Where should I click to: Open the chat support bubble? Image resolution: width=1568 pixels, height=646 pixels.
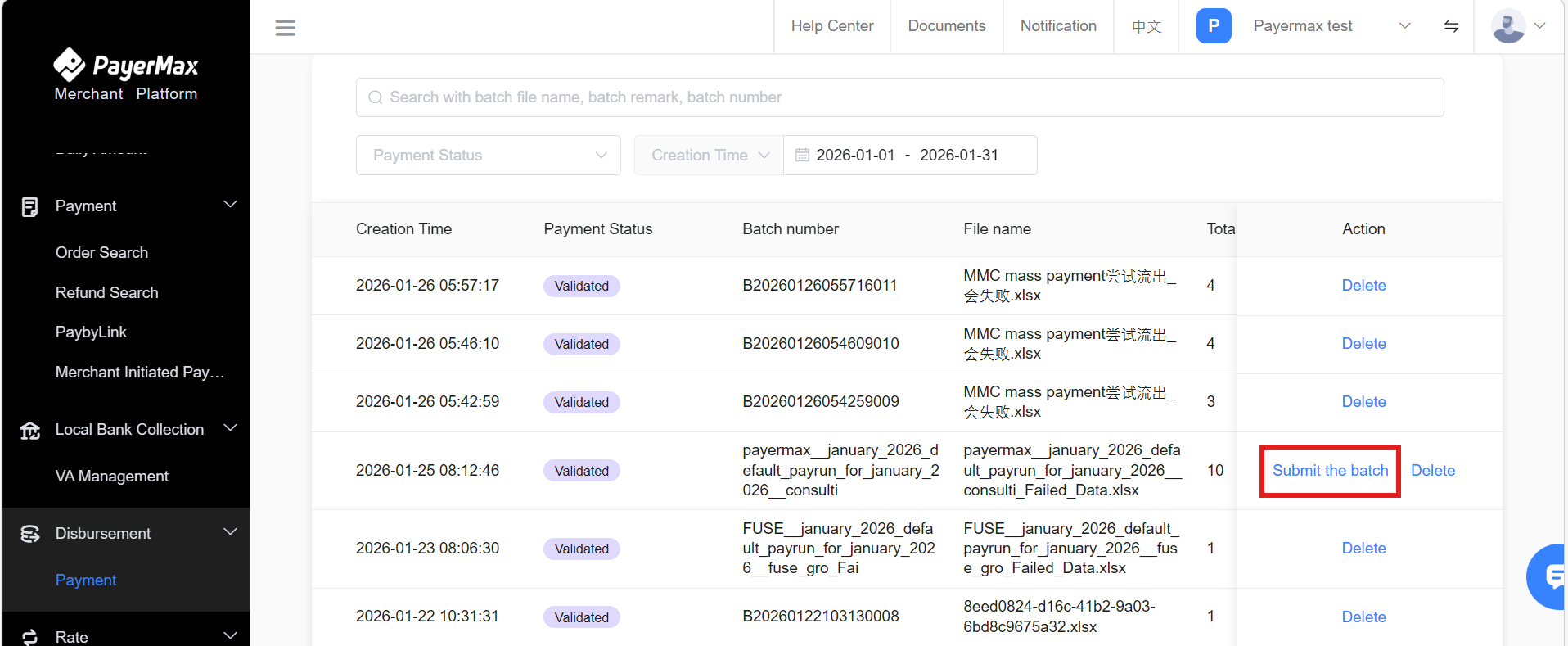pyautogui.click(x=1549, y=576)
